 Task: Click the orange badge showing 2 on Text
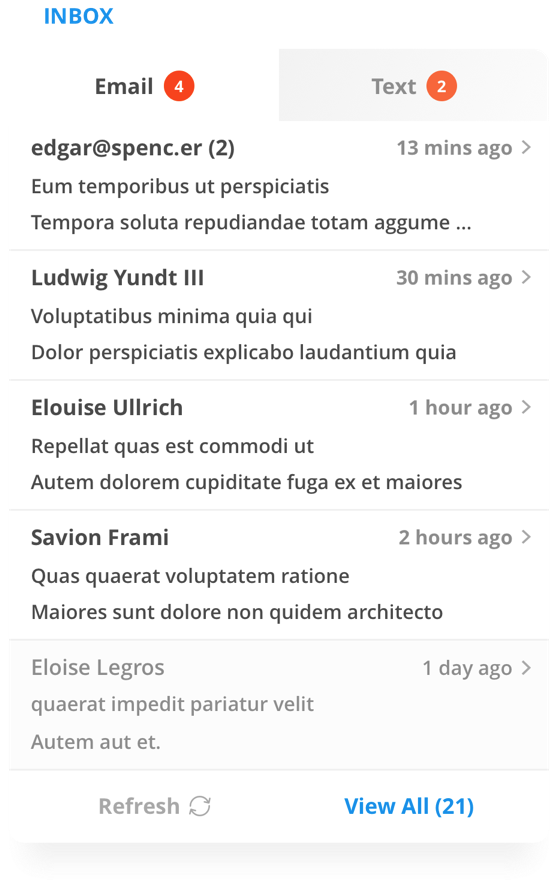point(442,86)
